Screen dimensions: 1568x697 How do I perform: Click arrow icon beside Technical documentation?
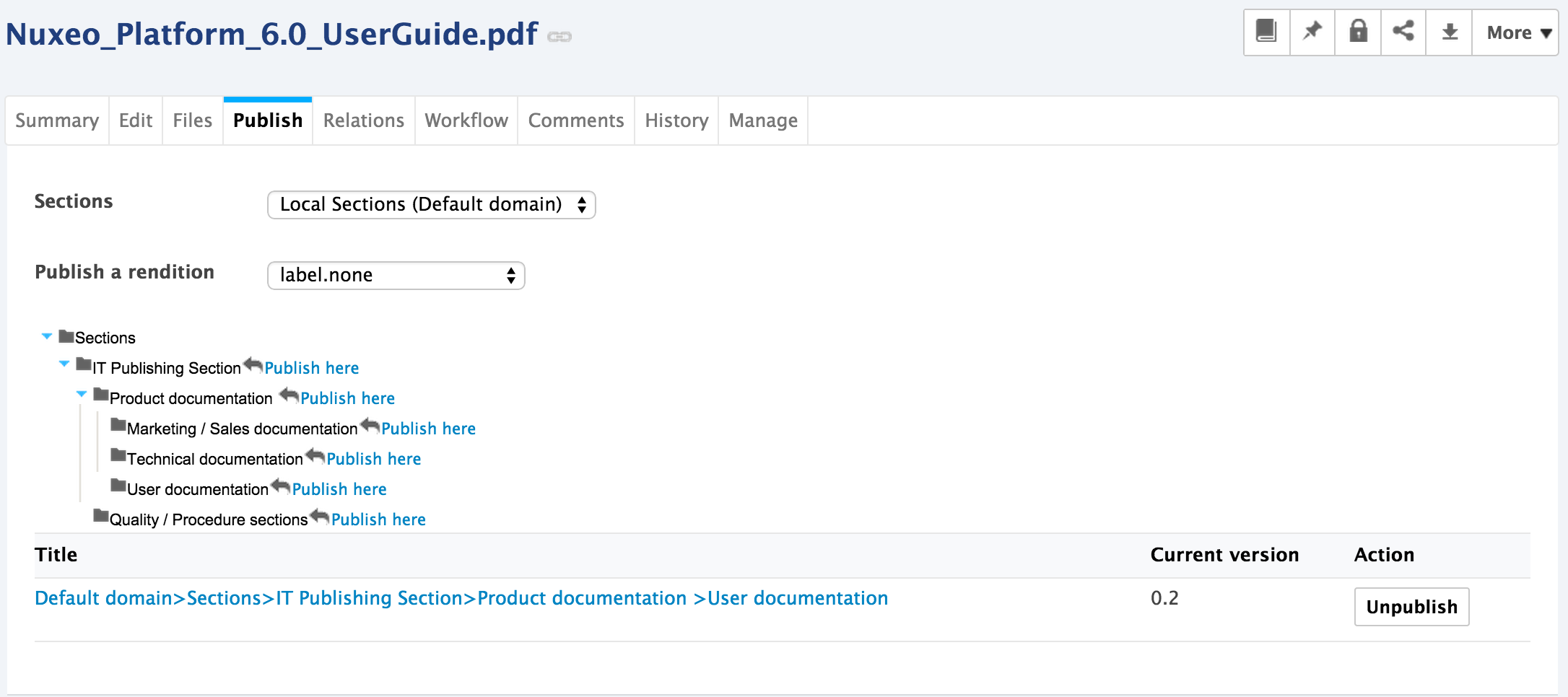tap(315, 456)
